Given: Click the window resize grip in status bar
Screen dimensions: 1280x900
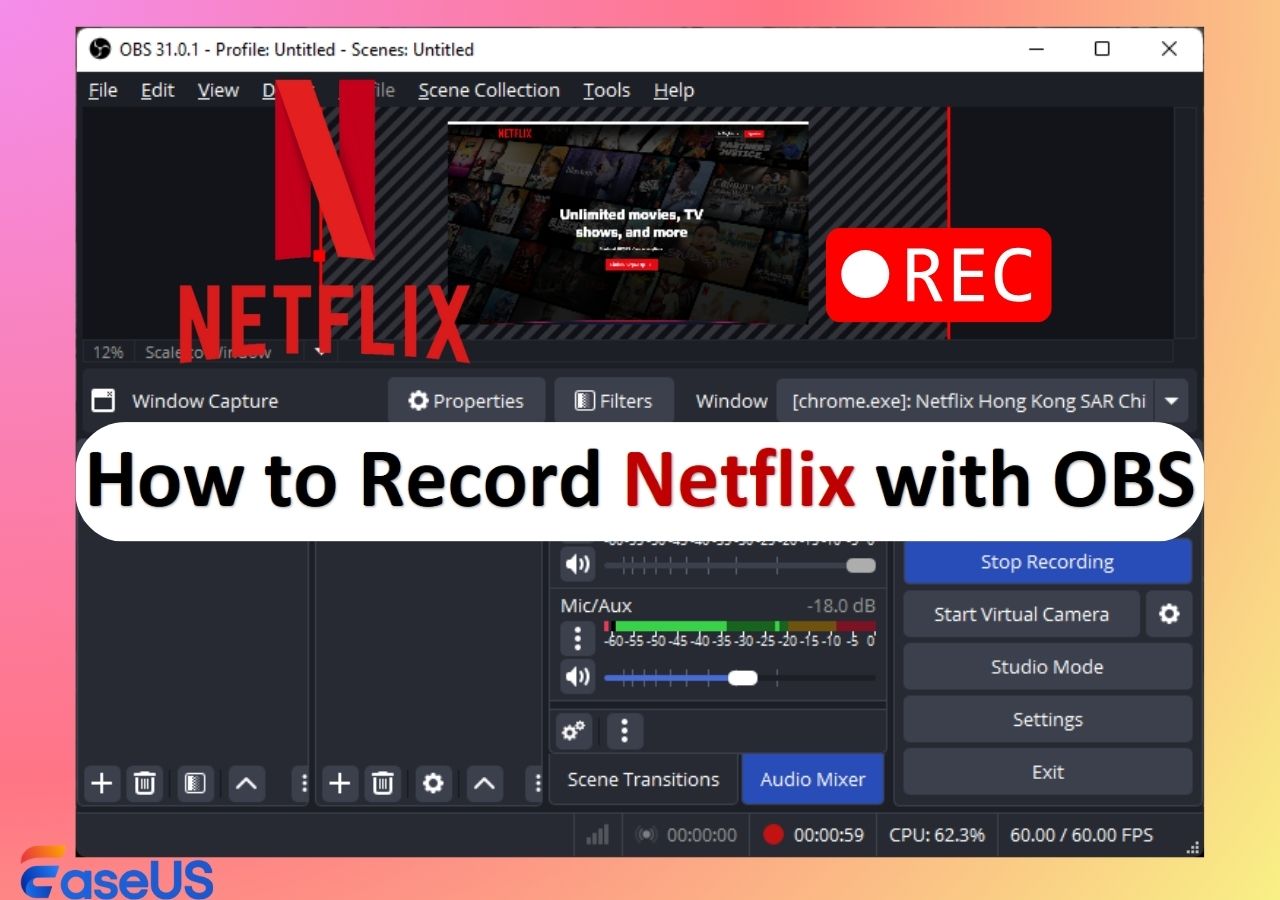Looking at the screenshot, I should pyautogui.click(x=1193, y=847).
